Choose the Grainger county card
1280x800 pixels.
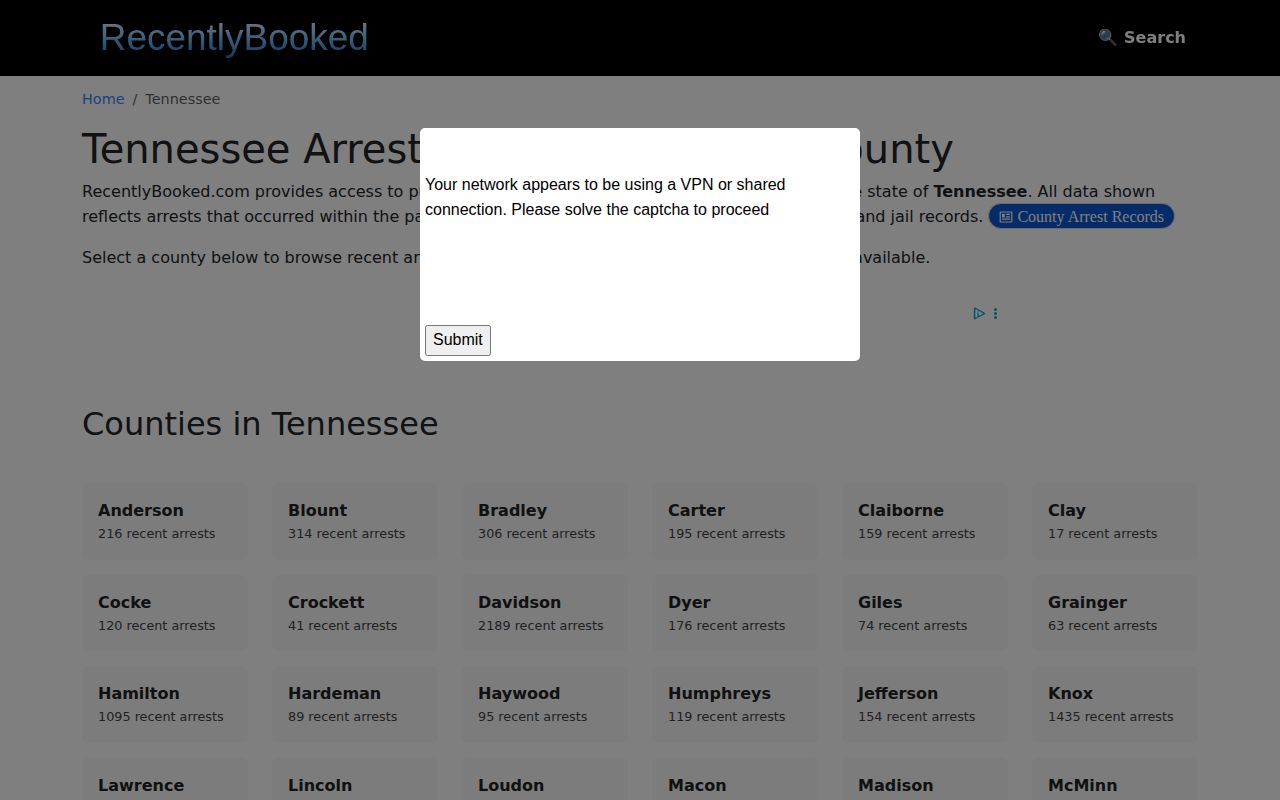coord(1115,613)
